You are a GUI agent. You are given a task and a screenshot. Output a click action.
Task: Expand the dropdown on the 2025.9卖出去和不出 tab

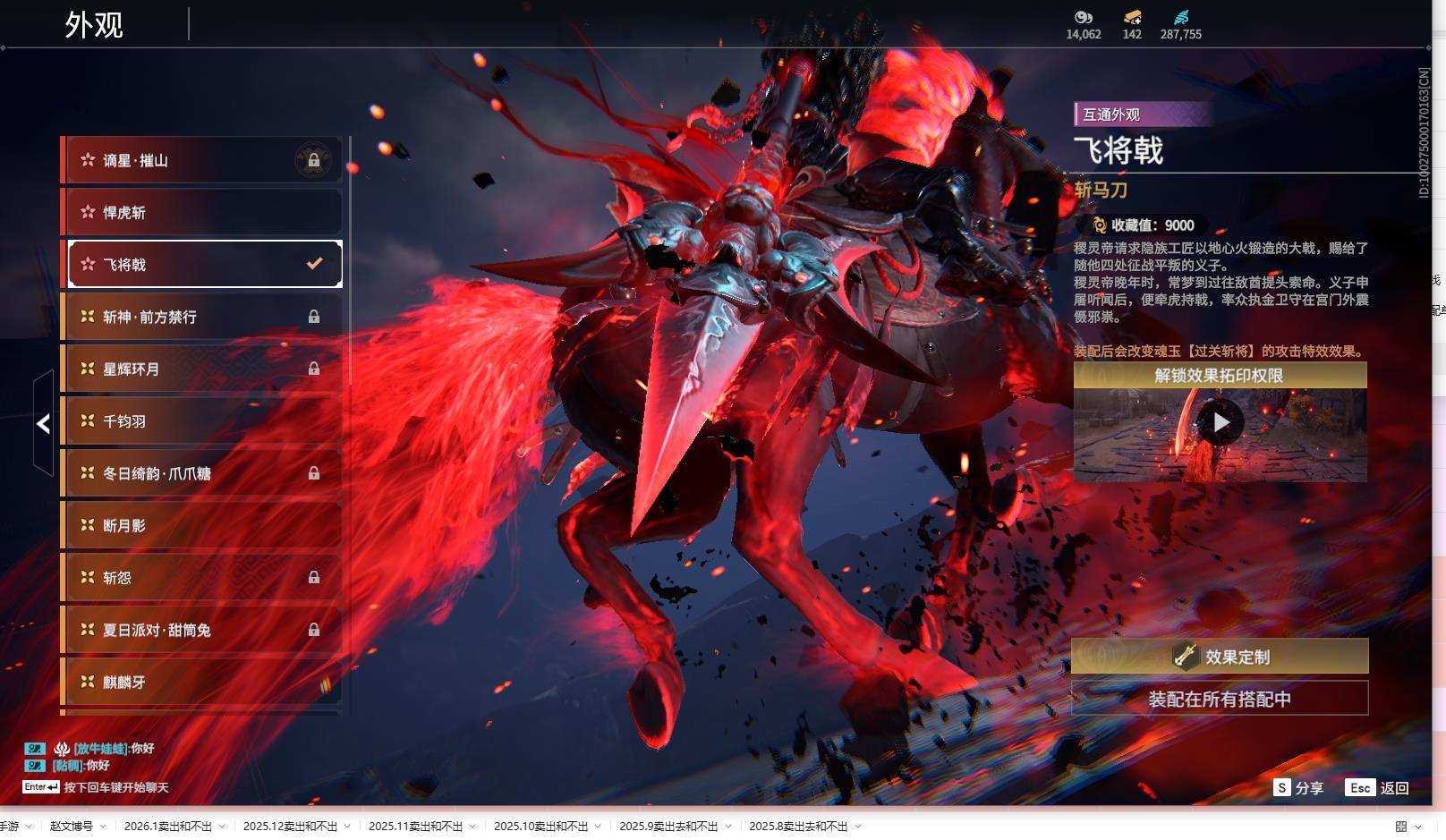pos(727,827)
